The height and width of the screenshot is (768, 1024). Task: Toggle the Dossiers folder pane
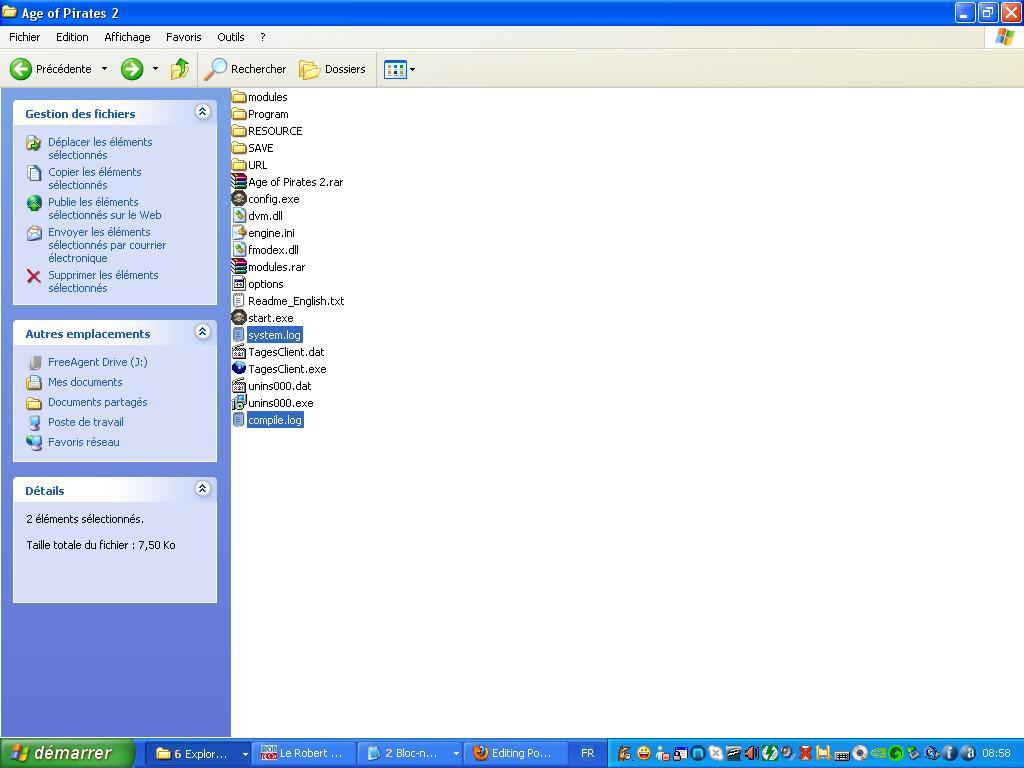(332, 69)
